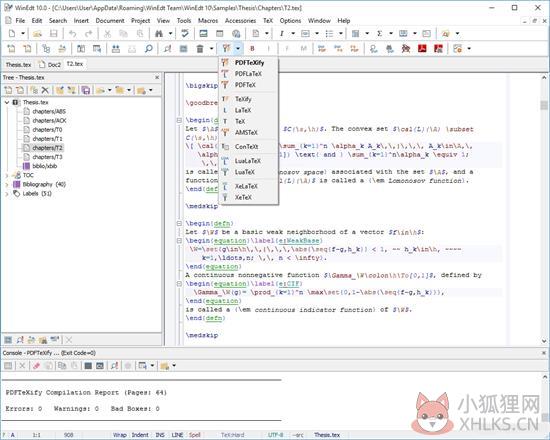This screenshot has height=440, width=550.
Task: Collapse the \begin{equation} eq:WeakBase code fold
Action: pos(179,241)
